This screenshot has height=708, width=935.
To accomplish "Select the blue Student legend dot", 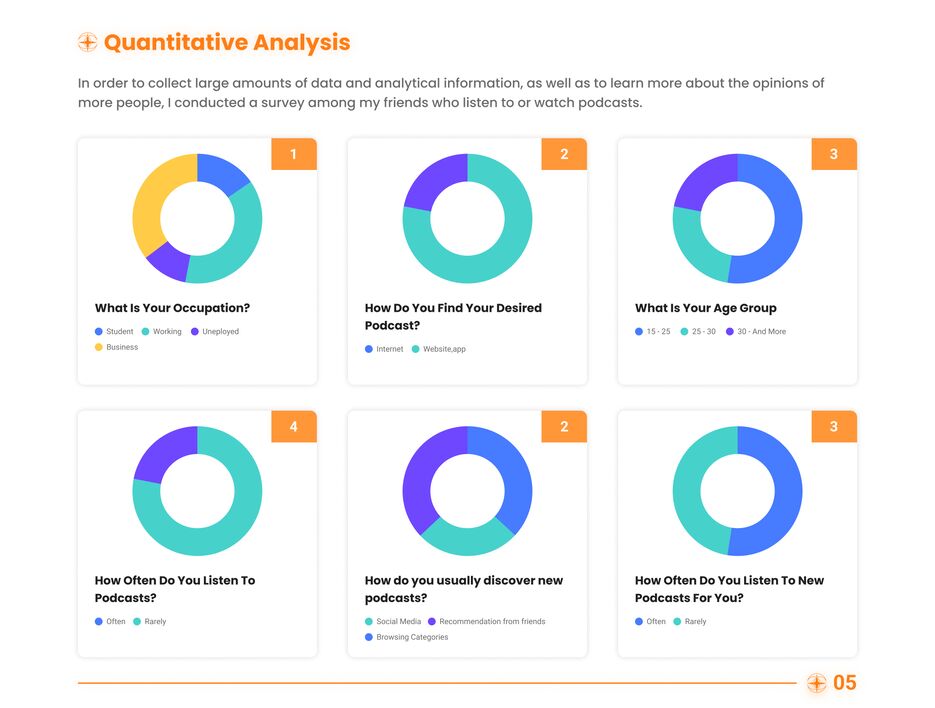I will coord(99,332).
